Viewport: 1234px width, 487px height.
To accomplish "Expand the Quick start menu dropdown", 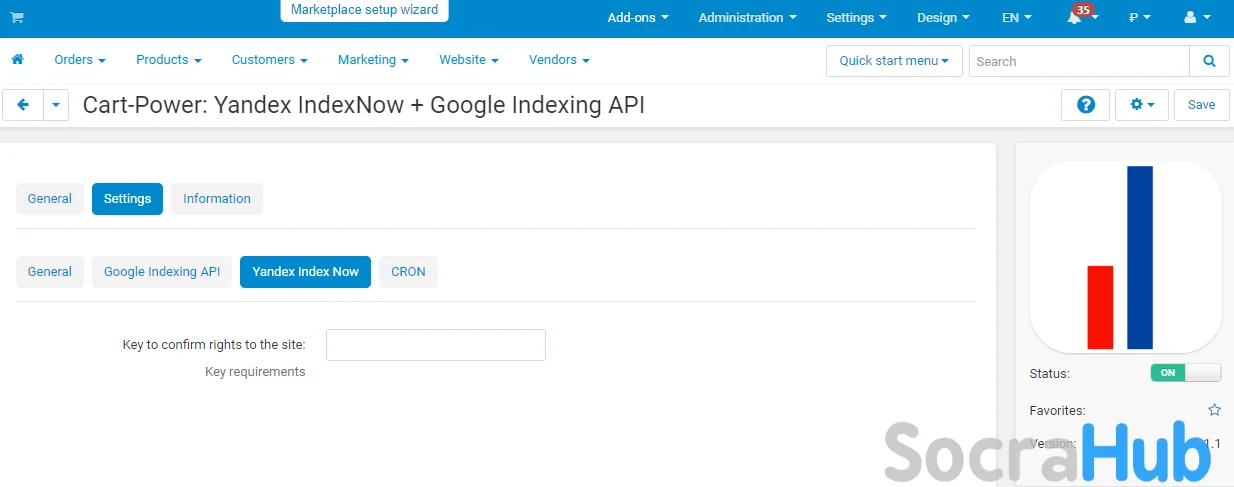I will 894,61.
